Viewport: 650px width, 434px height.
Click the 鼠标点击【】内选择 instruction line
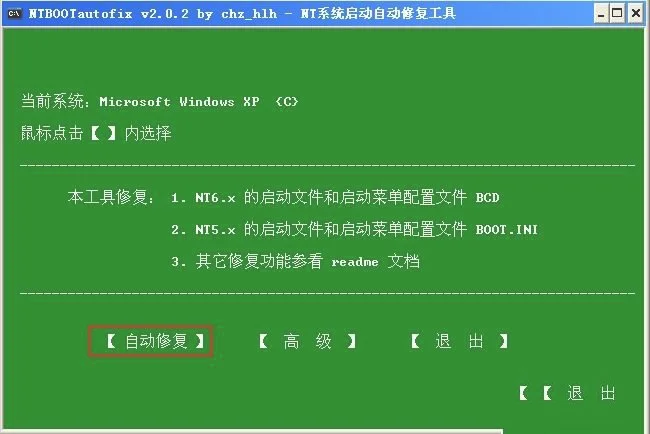pos(96,133)
